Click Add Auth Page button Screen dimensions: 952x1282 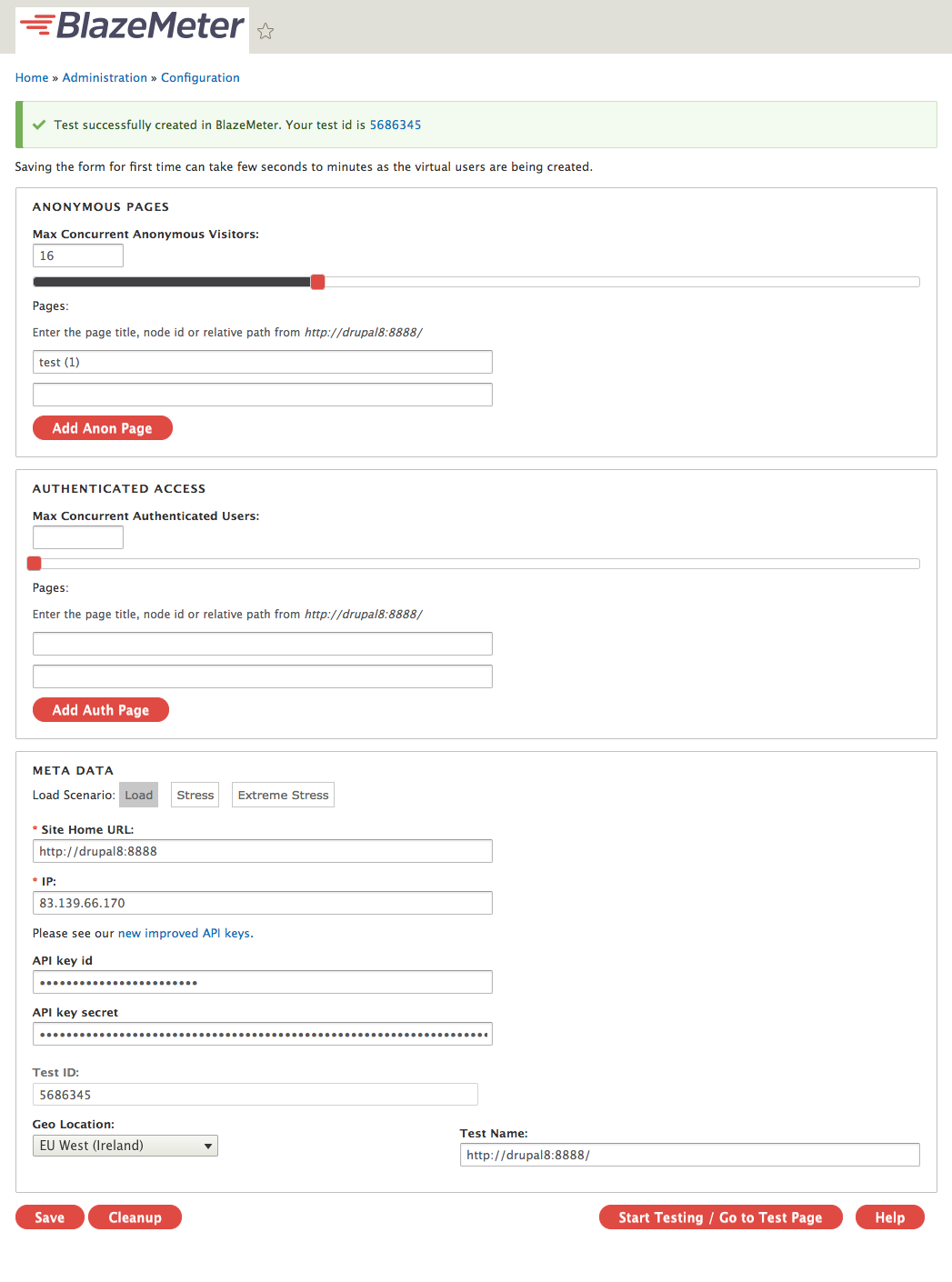tap(101, 710)
